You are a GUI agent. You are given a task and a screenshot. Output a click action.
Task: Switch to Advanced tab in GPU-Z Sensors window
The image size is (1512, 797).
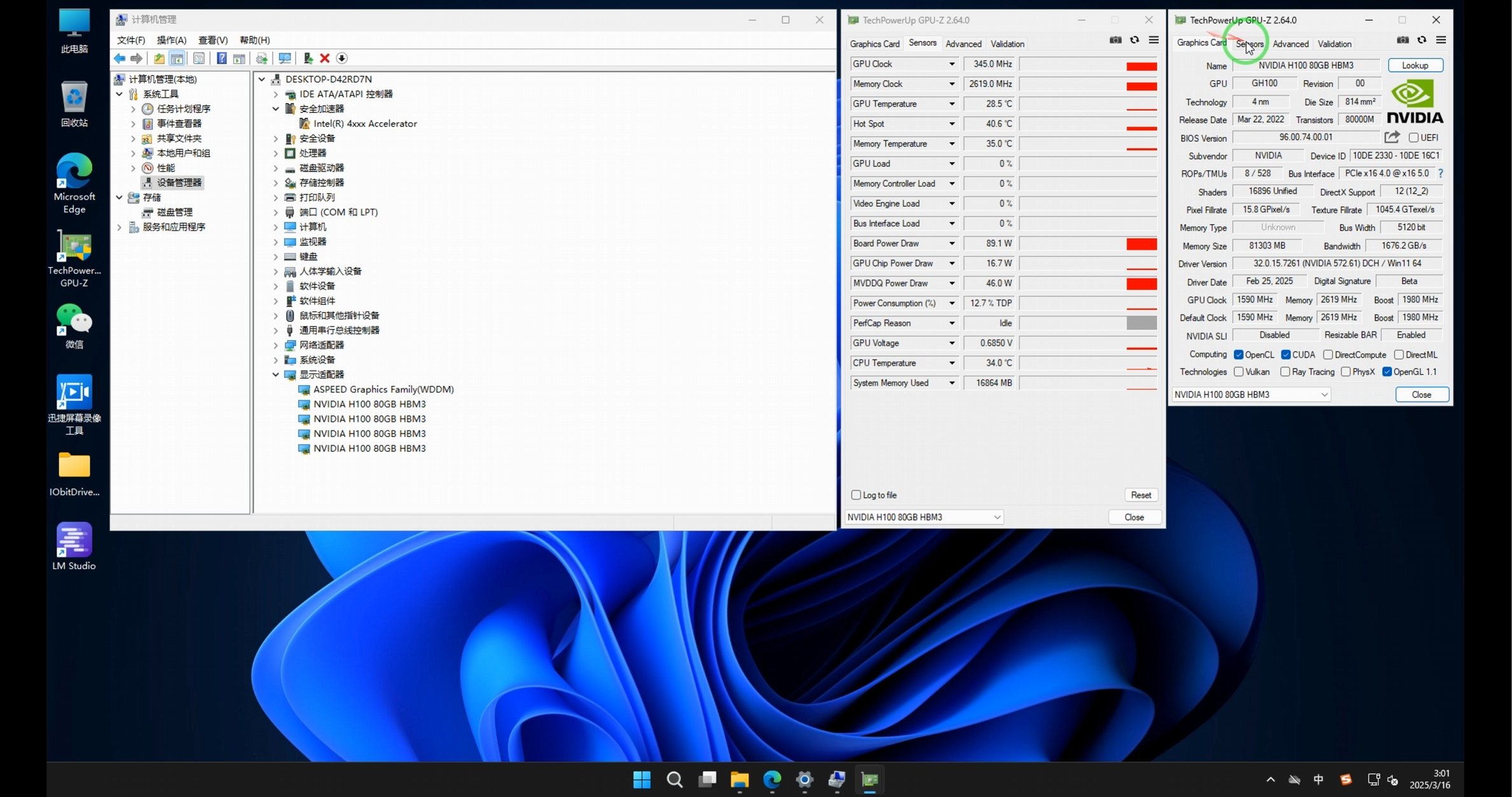pos(963,44)
